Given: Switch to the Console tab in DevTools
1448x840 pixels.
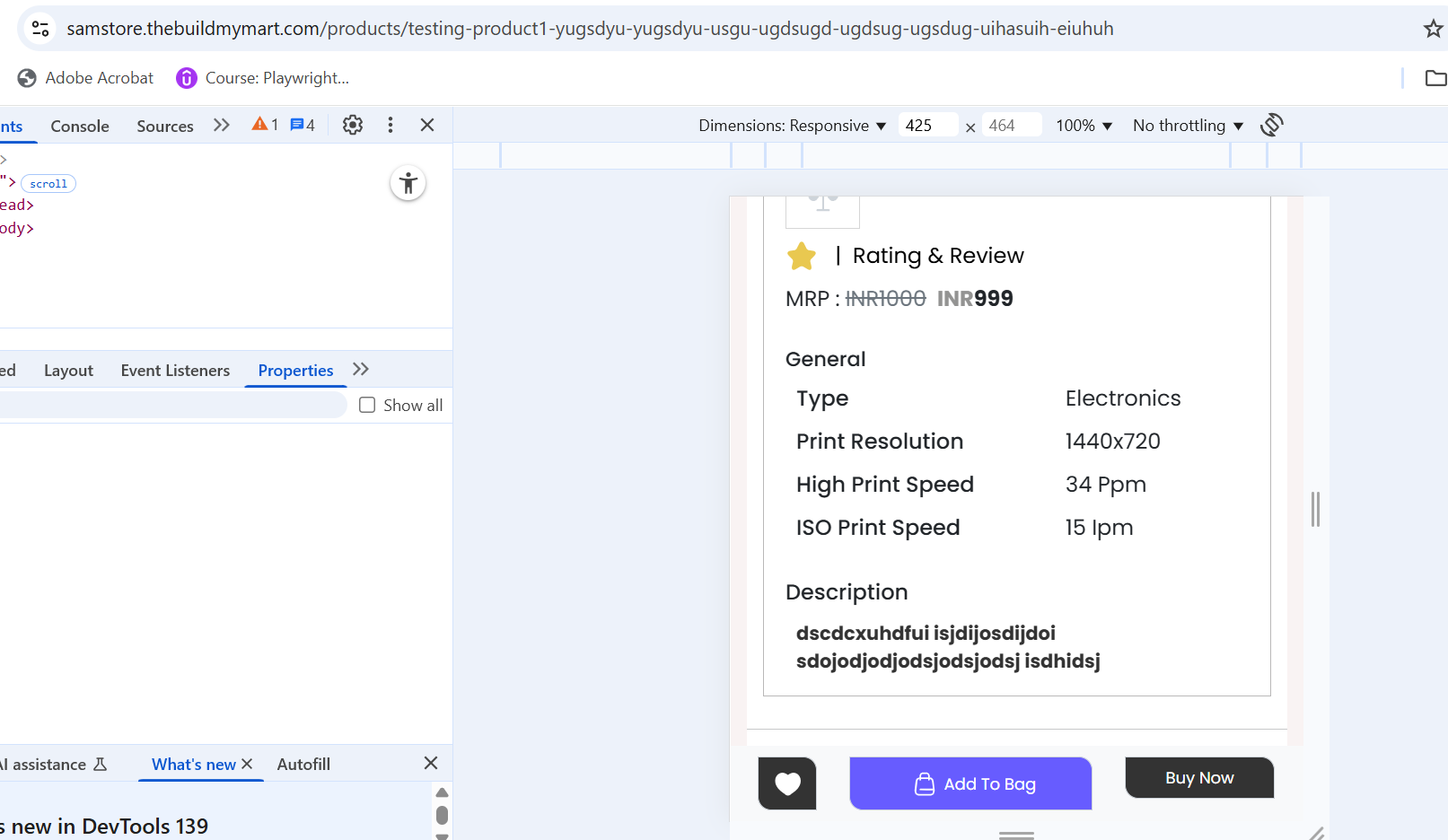Looking at the screenshot, I should [x=80, y=126].
